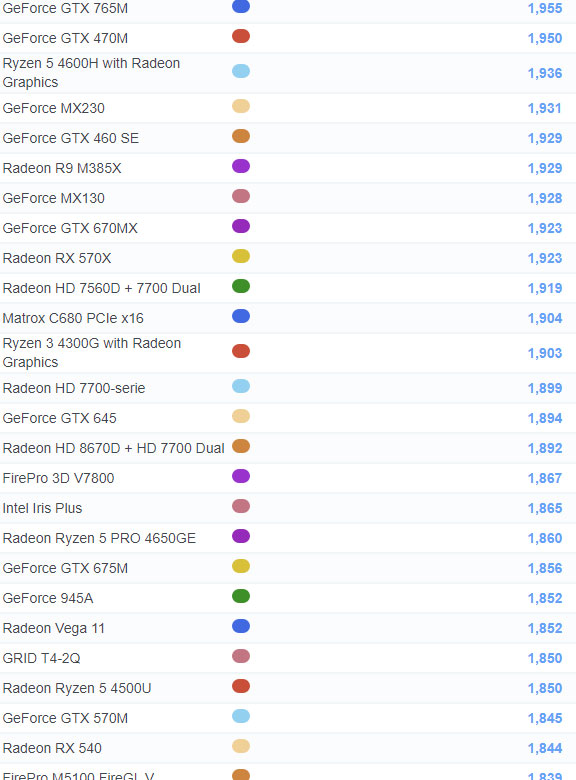Click blue swatch beside Radeon Vega 11
Viewport: 576px width, 780px height.
point(241,626)
